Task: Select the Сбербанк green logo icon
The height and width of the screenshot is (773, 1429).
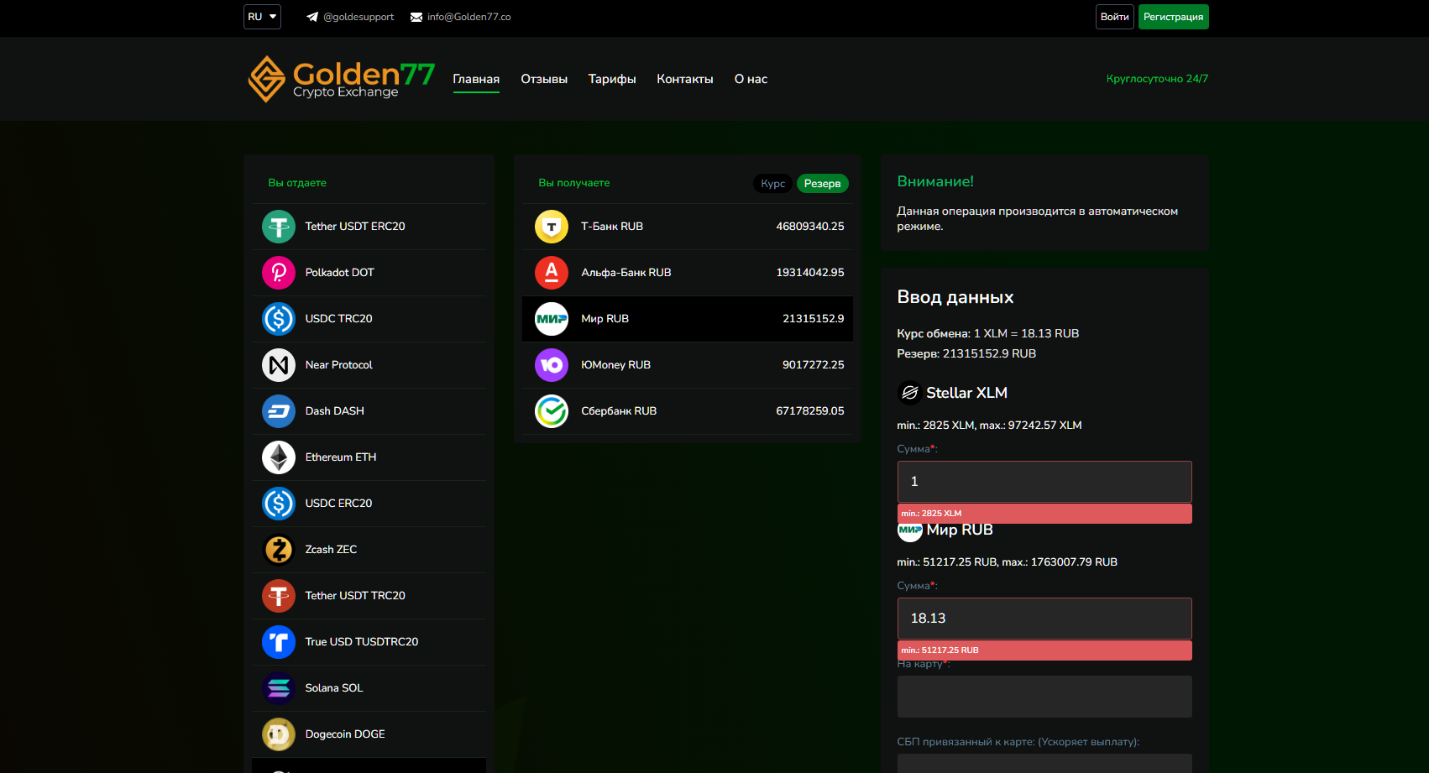Action: coord(551,411)
